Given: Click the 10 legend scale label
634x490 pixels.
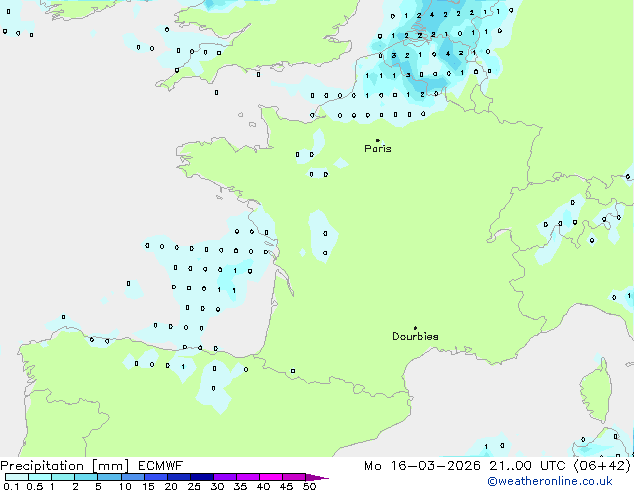Looking at the screenshot, I should pyautogui.click(x=125, y=486).
